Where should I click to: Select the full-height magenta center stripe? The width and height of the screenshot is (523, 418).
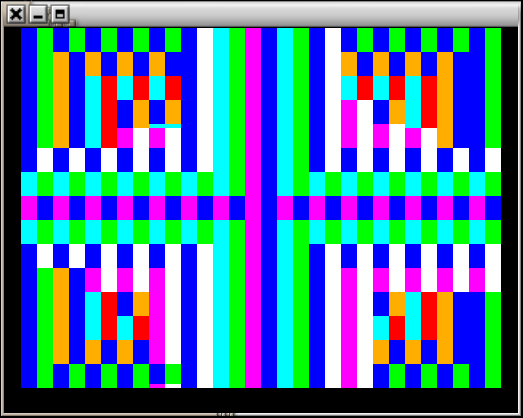tap(253, 208)
